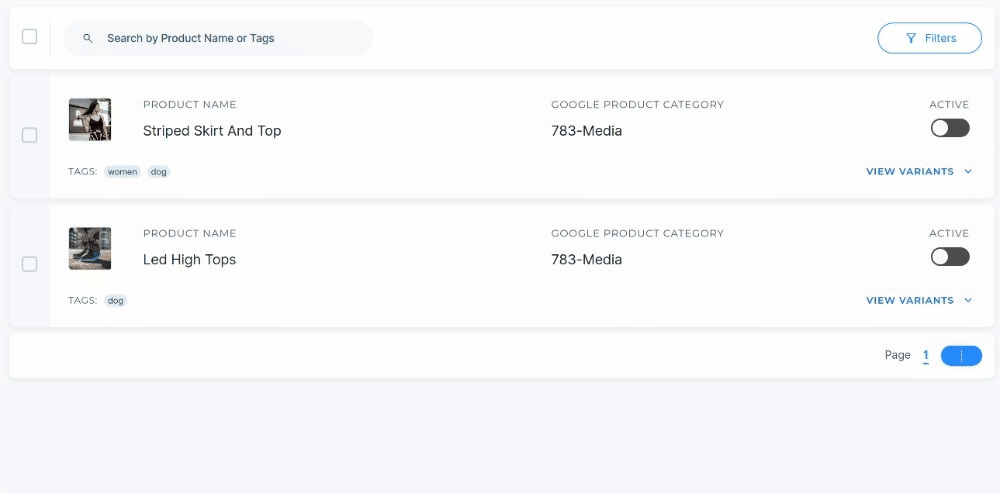Focus the Search by Product Name field

coord(217,38)
